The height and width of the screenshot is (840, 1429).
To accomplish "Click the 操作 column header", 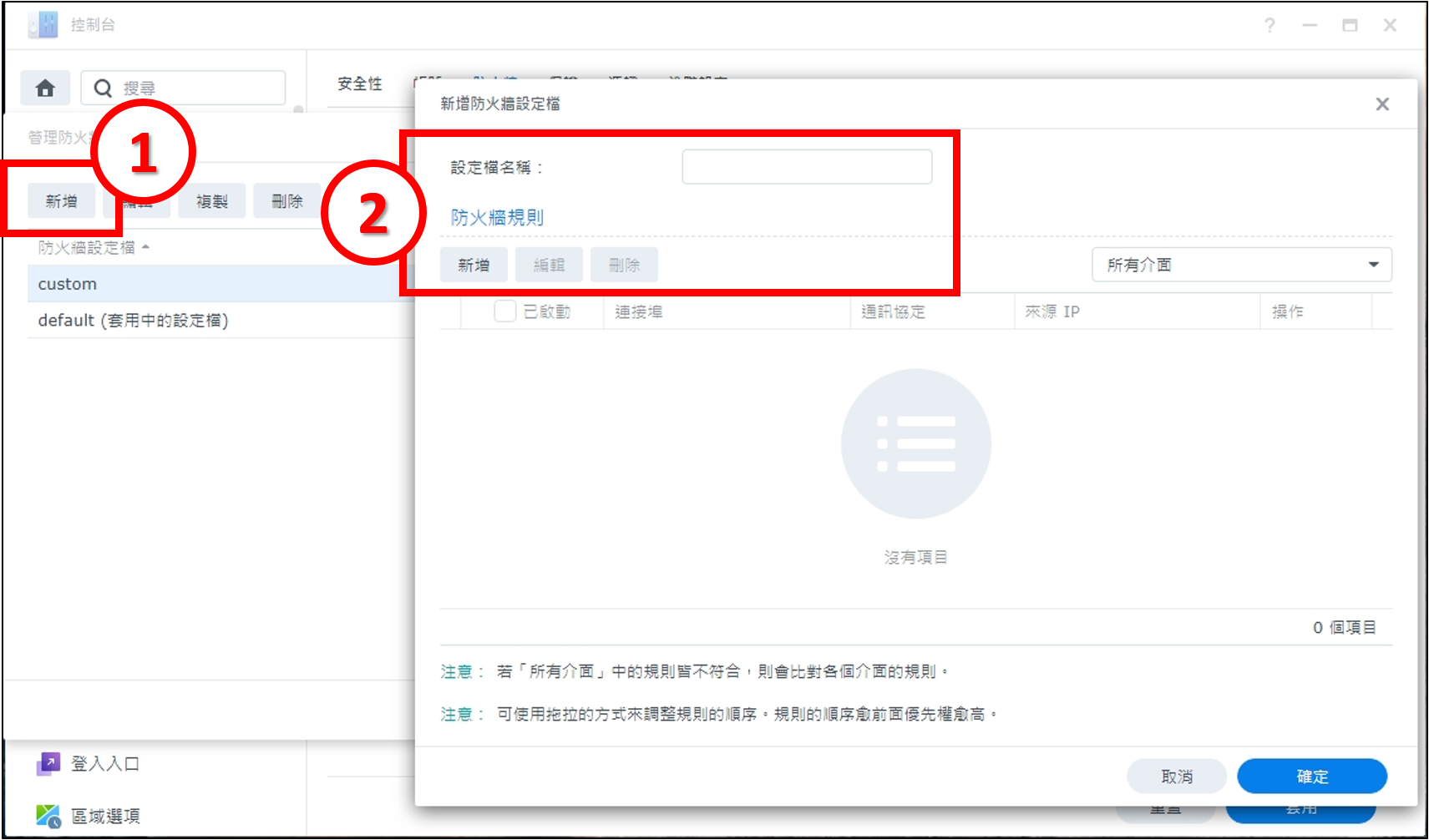I will 1316,311.
